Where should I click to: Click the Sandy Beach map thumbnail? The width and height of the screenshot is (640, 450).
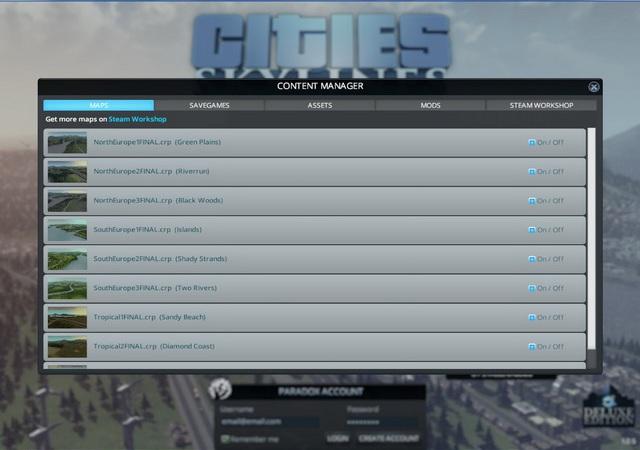[x=67, y=317]
